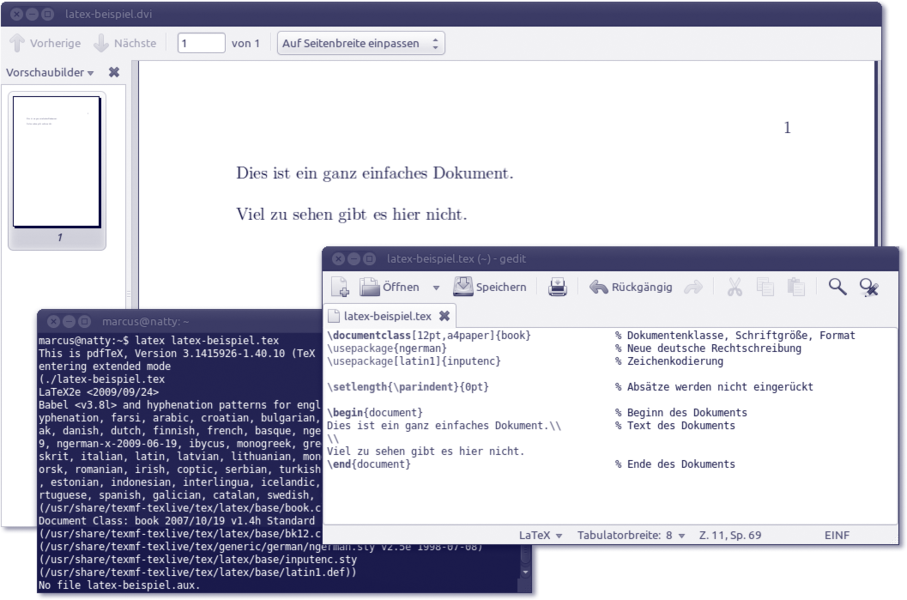Click the copy icon in gedit toolbar
The image size is (907, 600).
765,288
